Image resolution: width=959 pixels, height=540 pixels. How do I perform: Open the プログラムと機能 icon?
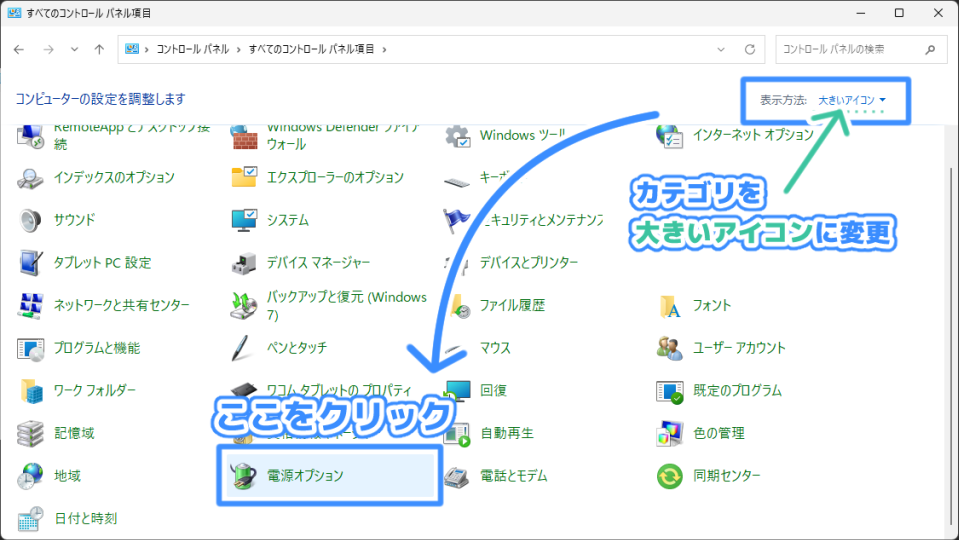[x=30, y=349]
